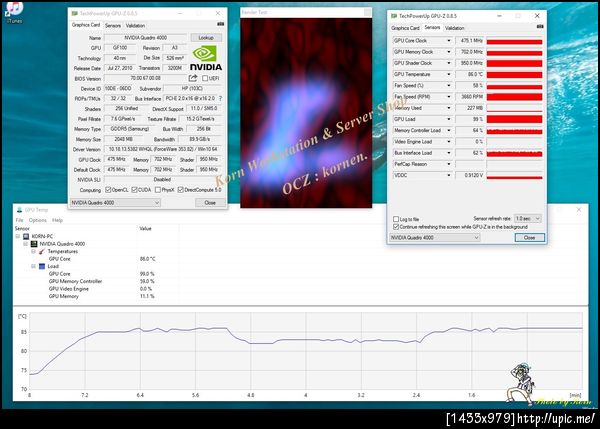Viewport: 600px width, 429px height.
Task: Open the GPU Temperature sensor dropdown
Action: (x=448, y=74)
